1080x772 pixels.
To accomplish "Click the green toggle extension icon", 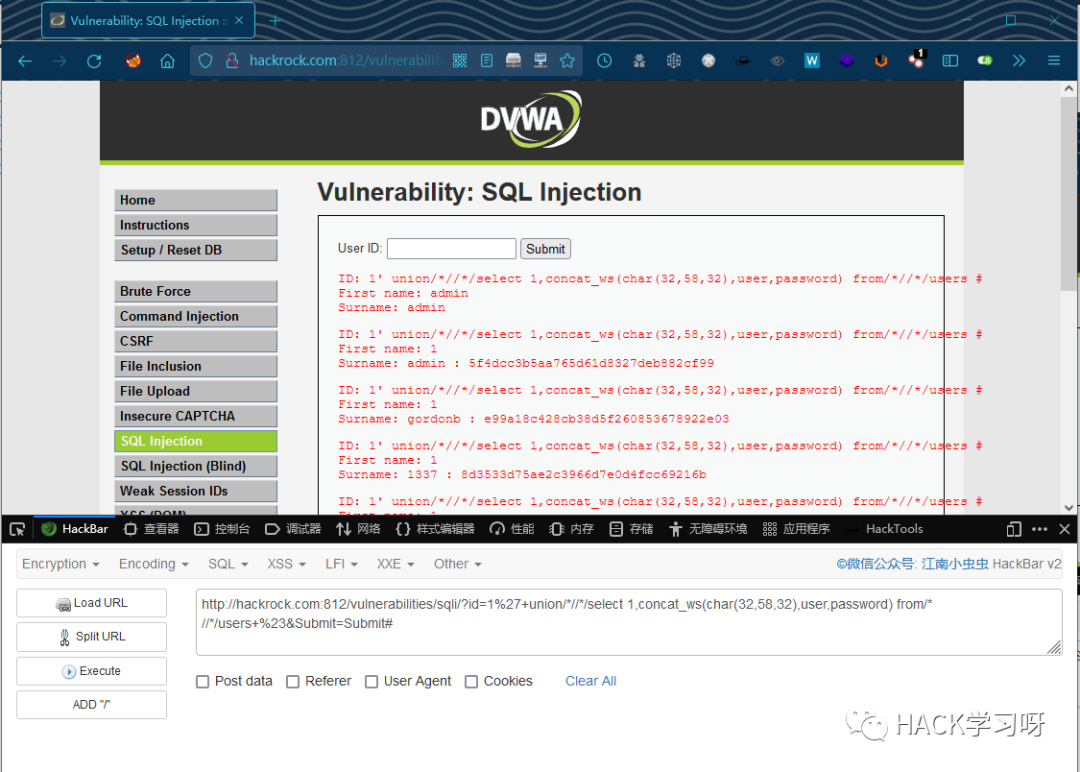I will (x=985, y=61).
